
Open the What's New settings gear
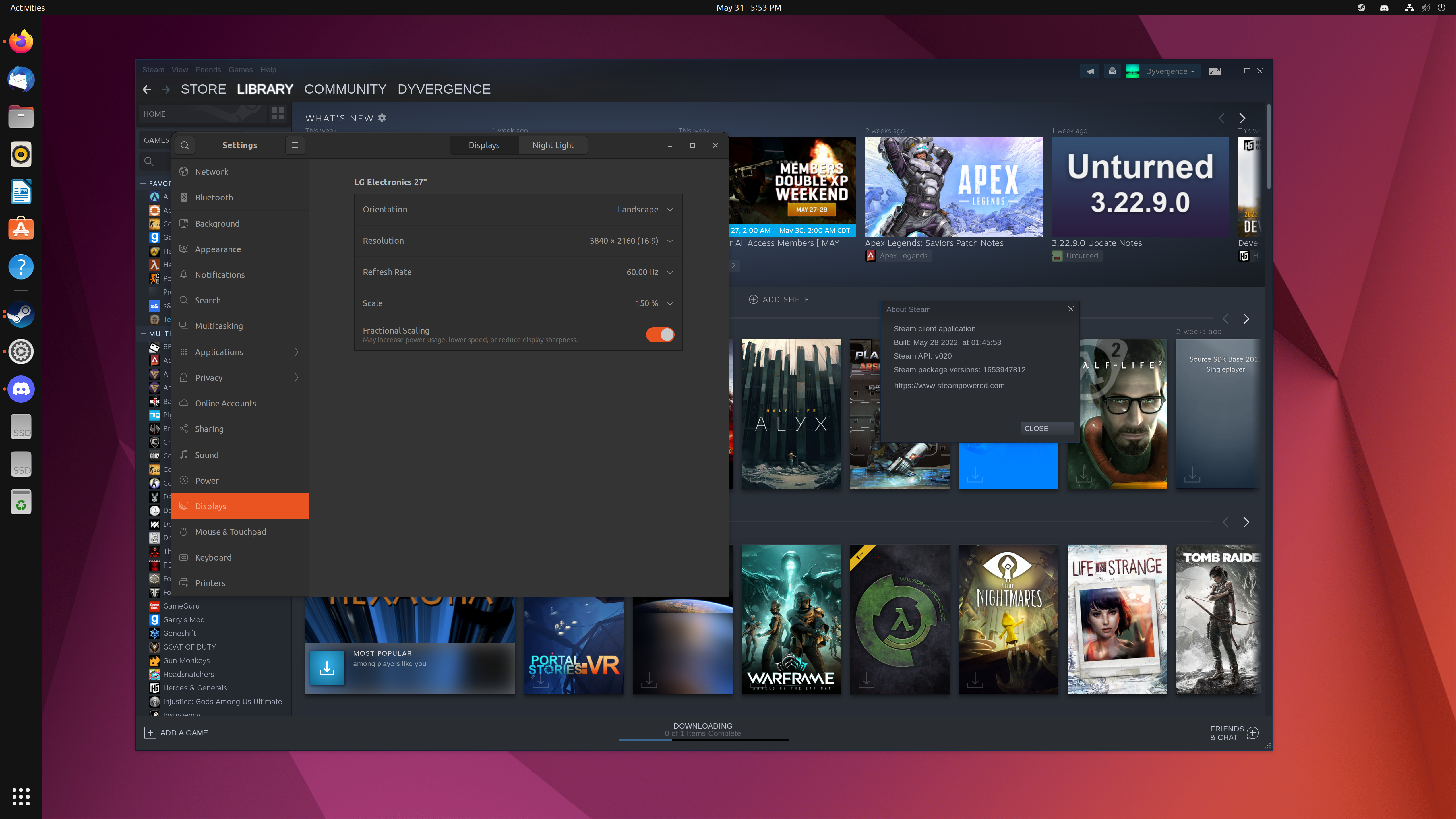click(x=382, y=118)
